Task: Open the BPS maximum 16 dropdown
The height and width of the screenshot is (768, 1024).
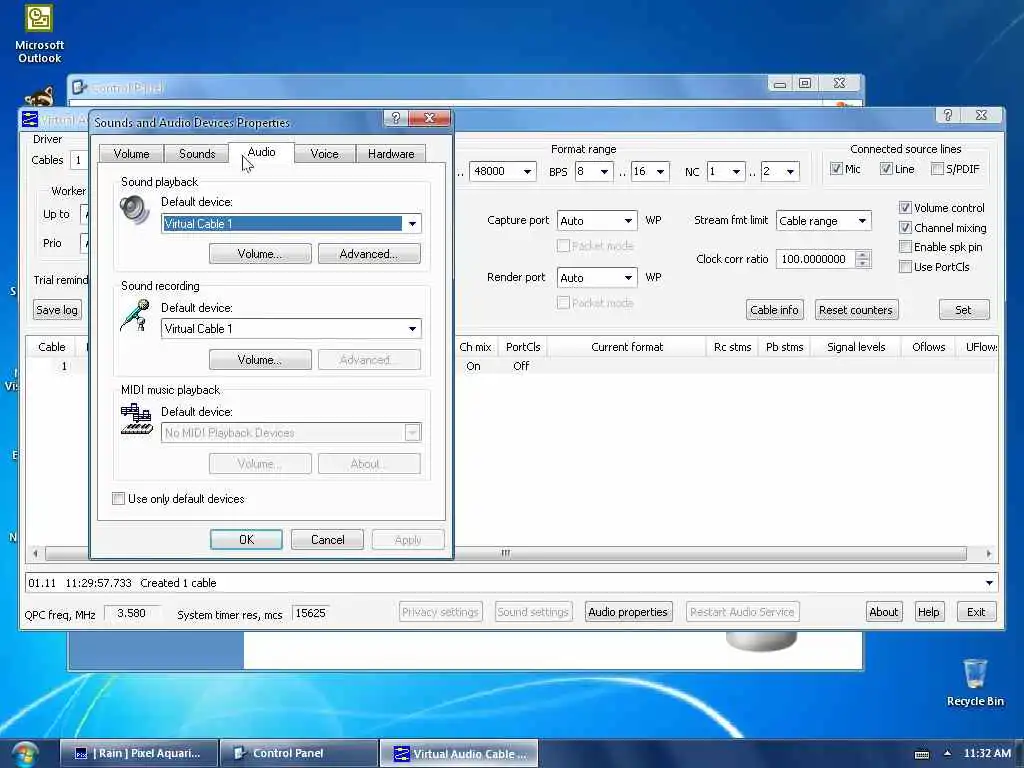Action: coord(660,172)
